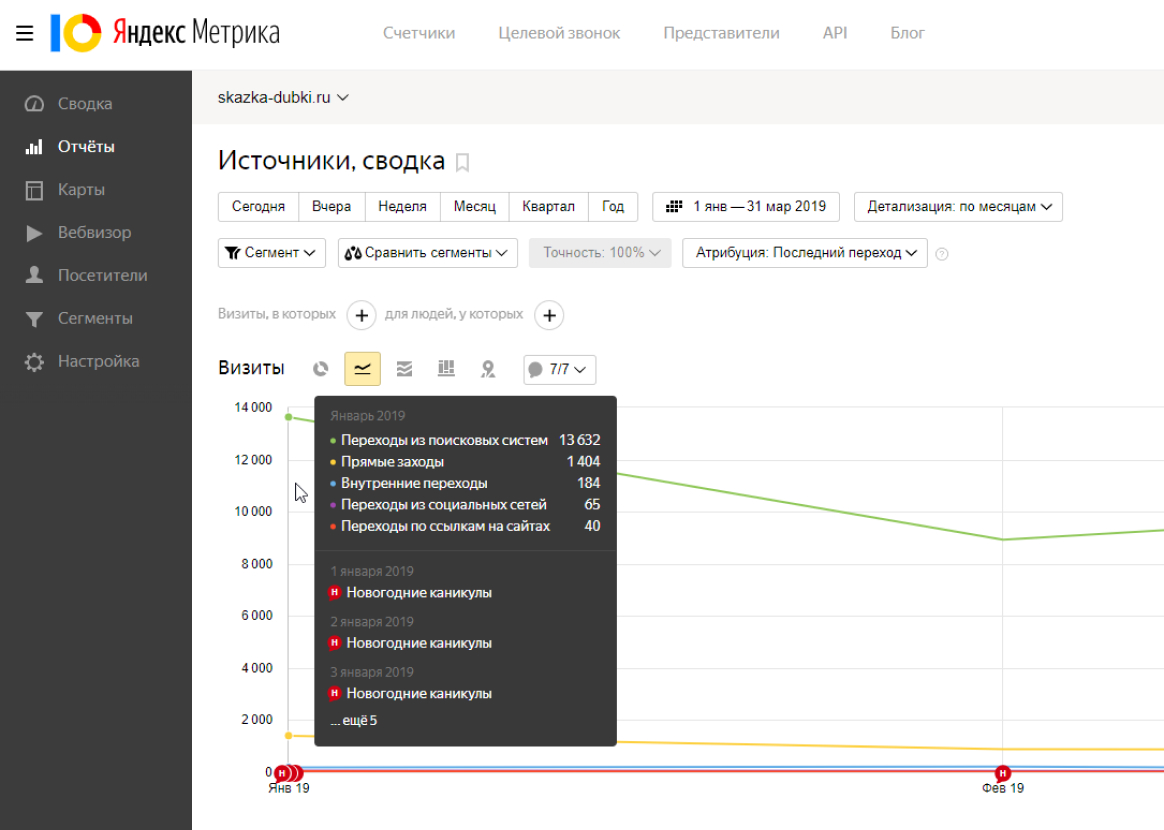Click the Yandex Metrica logo
Viewport: 1164px width, 830px height.
(x=165, y=33)
